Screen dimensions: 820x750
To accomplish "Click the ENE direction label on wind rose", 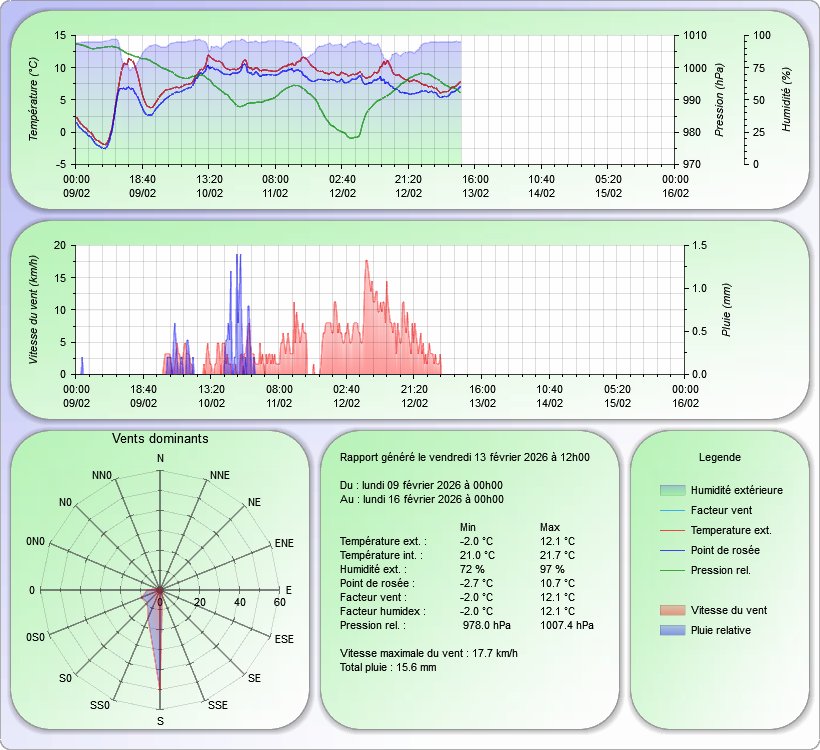I will click(284, 543).
